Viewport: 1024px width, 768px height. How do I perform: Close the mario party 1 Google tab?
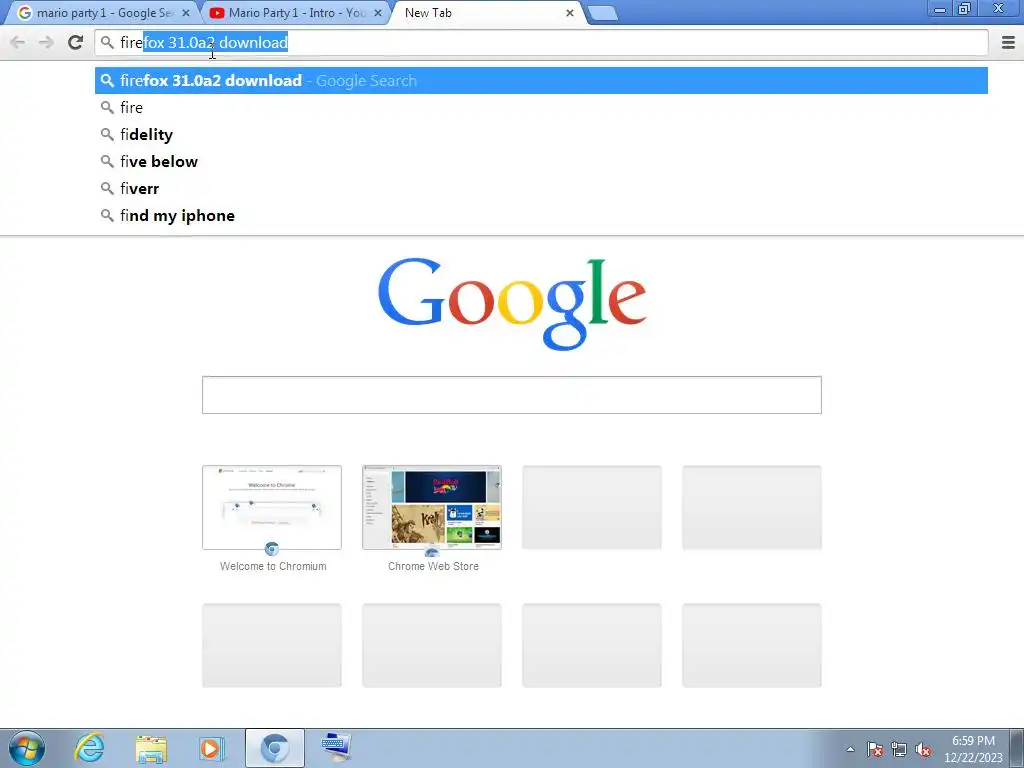pos(186,13)
